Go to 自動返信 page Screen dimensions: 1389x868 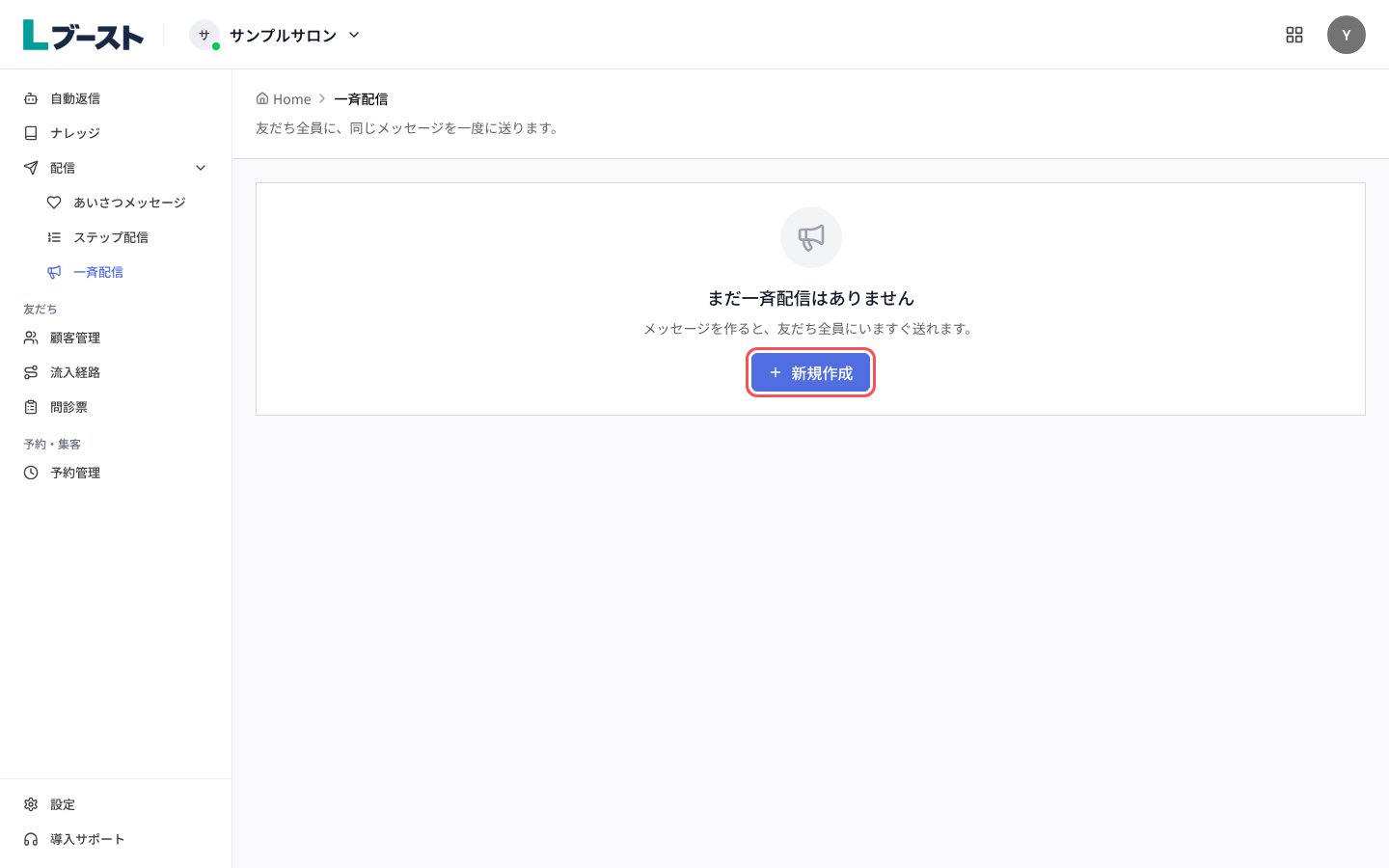[x=116, y=98]
